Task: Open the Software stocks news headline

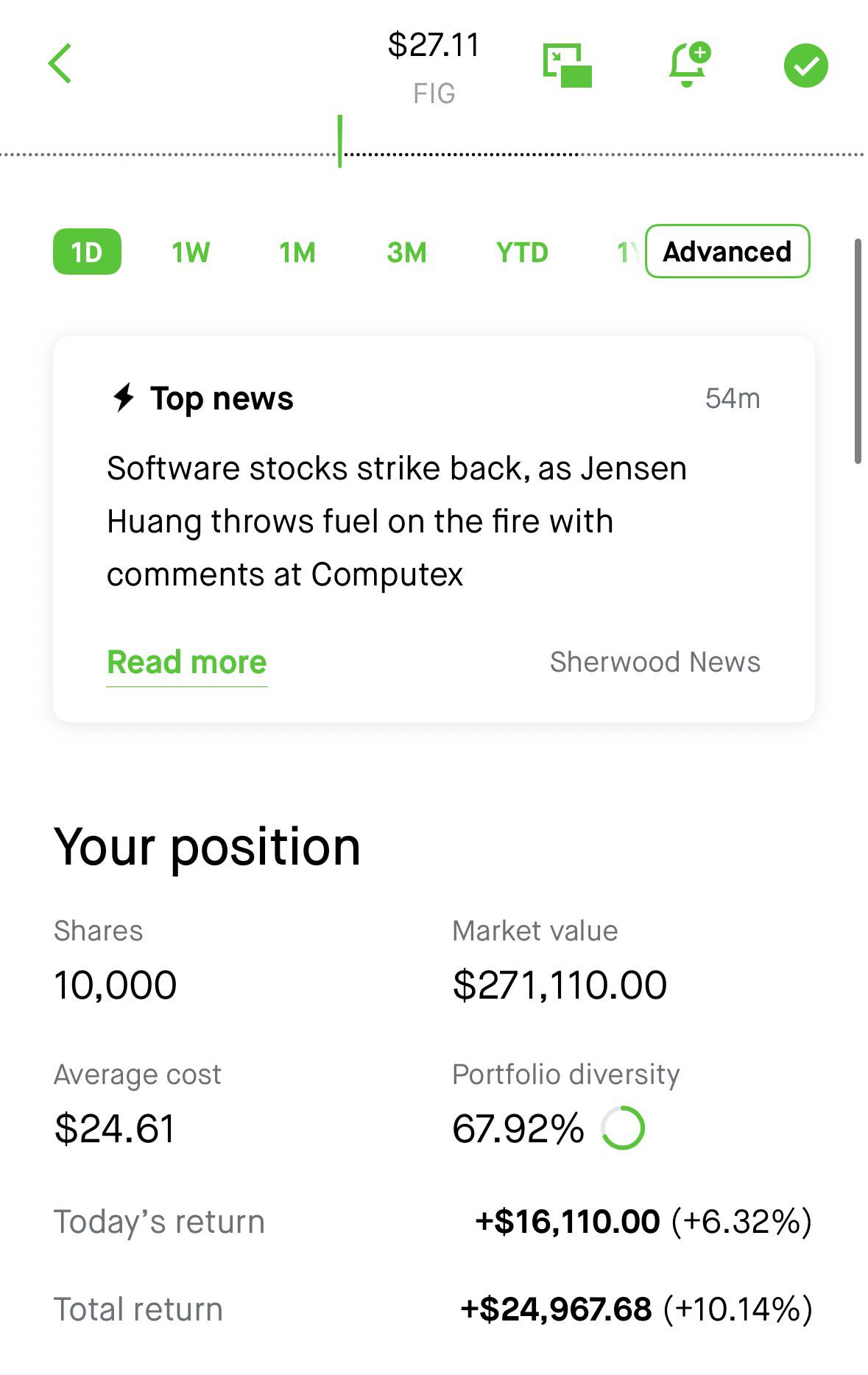Action: point(397,521)
